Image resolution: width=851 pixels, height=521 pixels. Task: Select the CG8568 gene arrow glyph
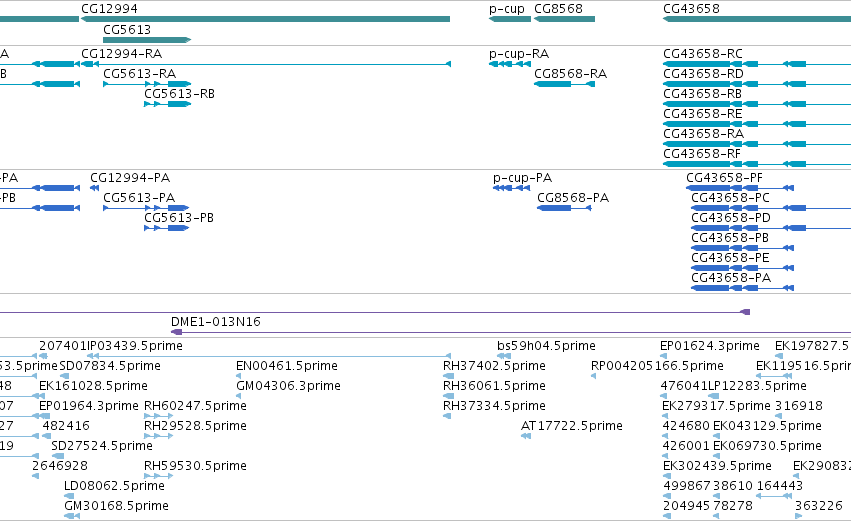tap(564, 19)
